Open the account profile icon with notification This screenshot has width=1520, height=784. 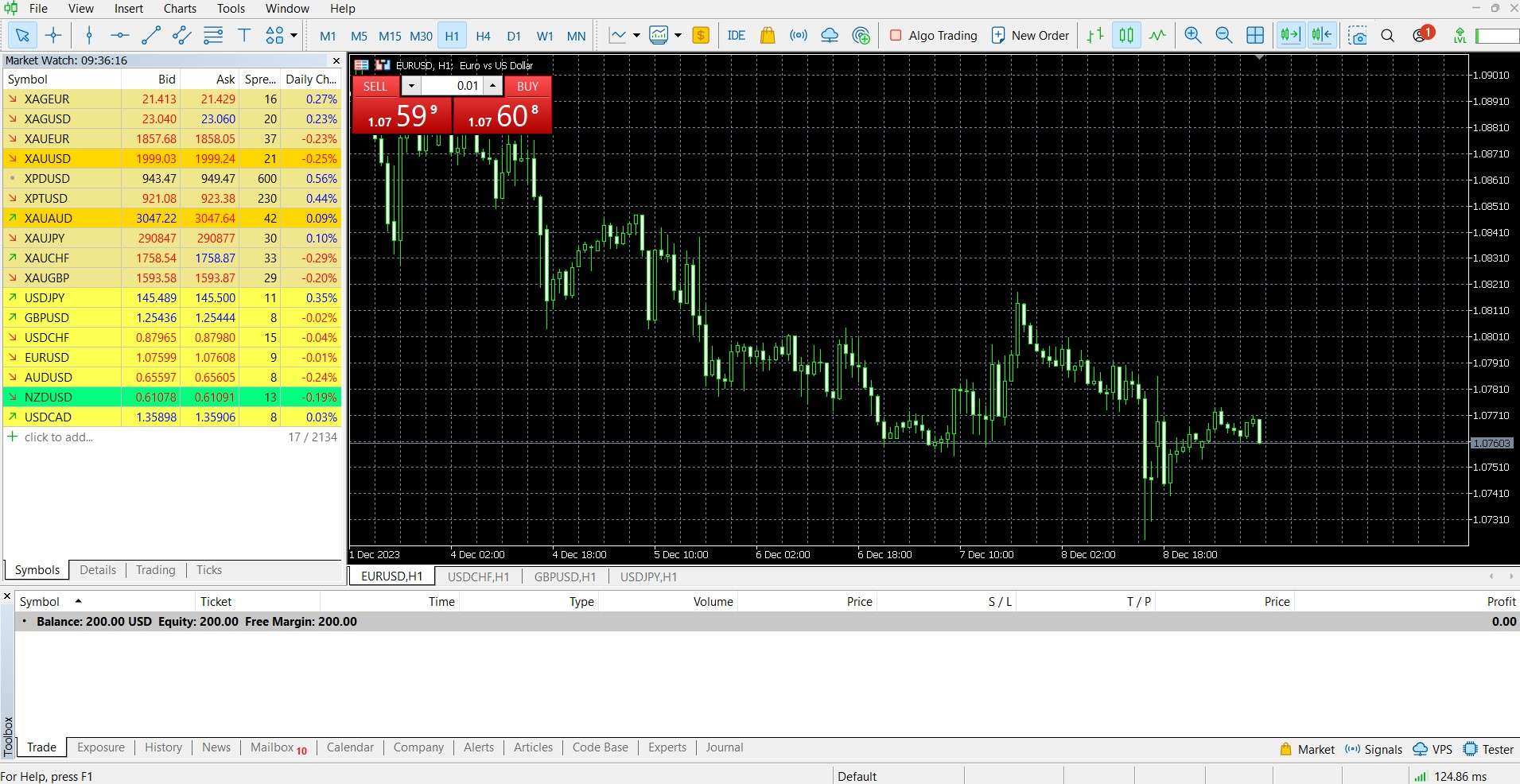click(x=1422, y=34)
